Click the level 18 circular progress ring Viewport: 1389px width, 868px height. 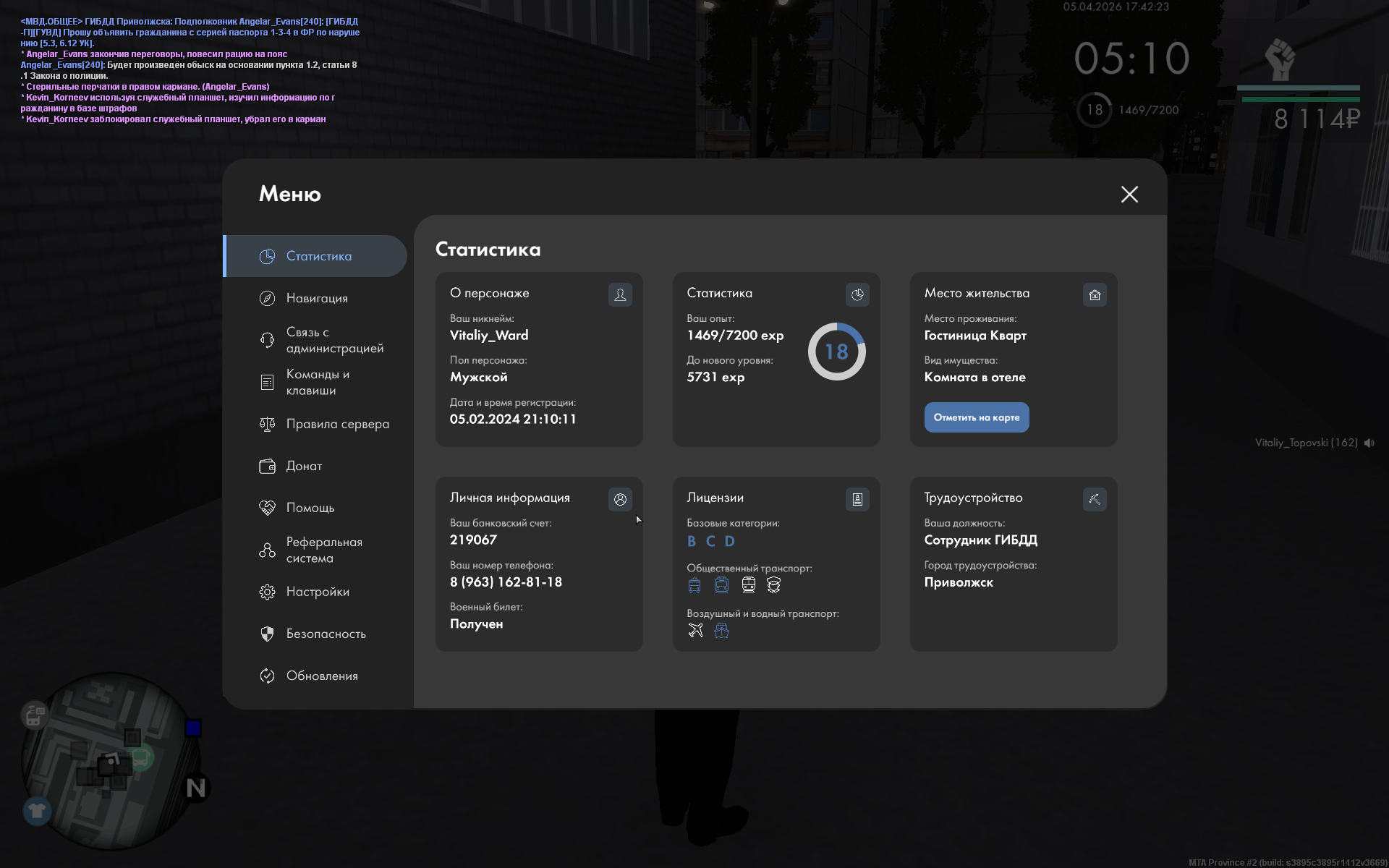click(x=836, y=352)
